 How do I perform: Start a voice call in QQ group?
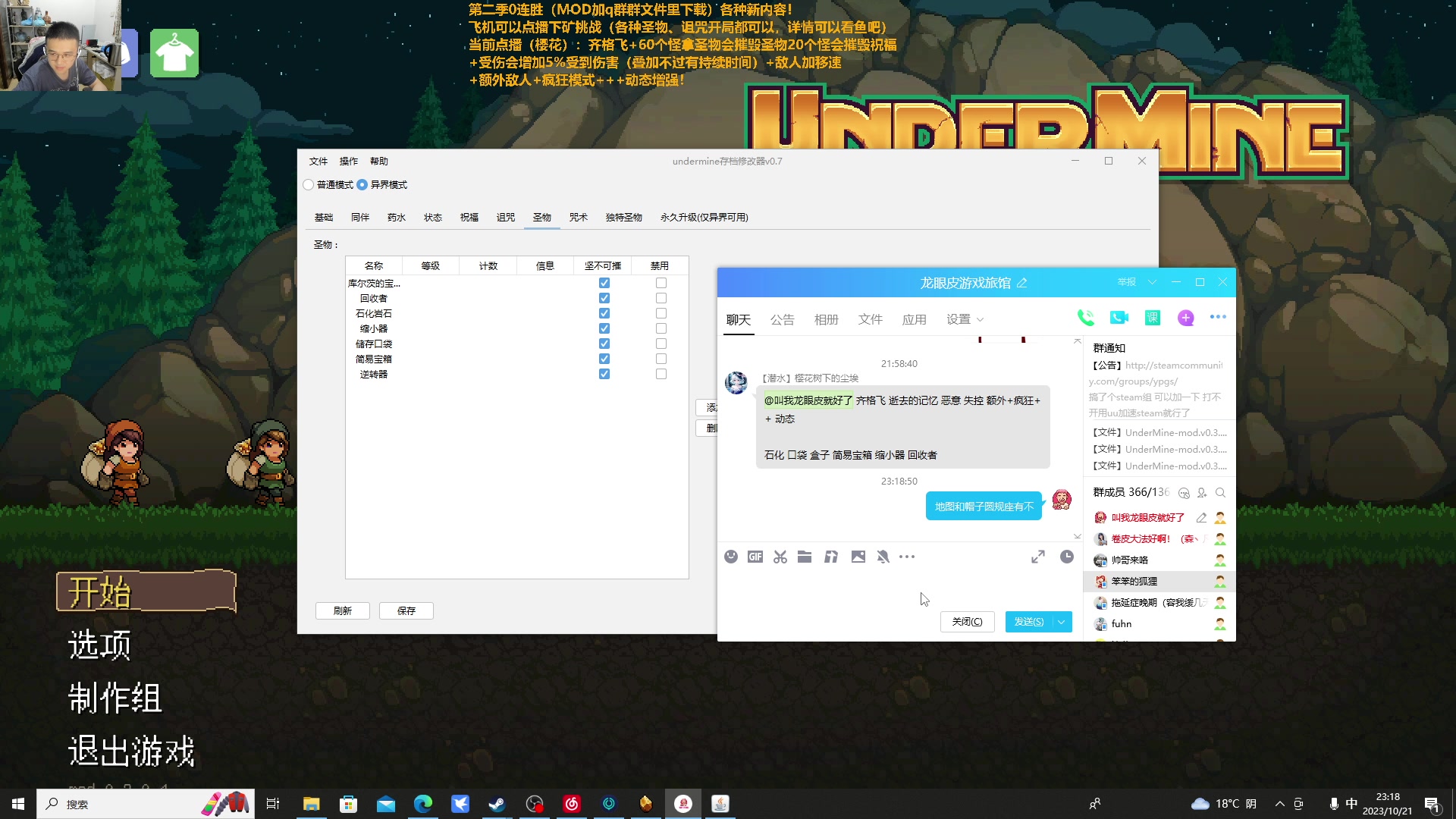tap(1086, 318)
